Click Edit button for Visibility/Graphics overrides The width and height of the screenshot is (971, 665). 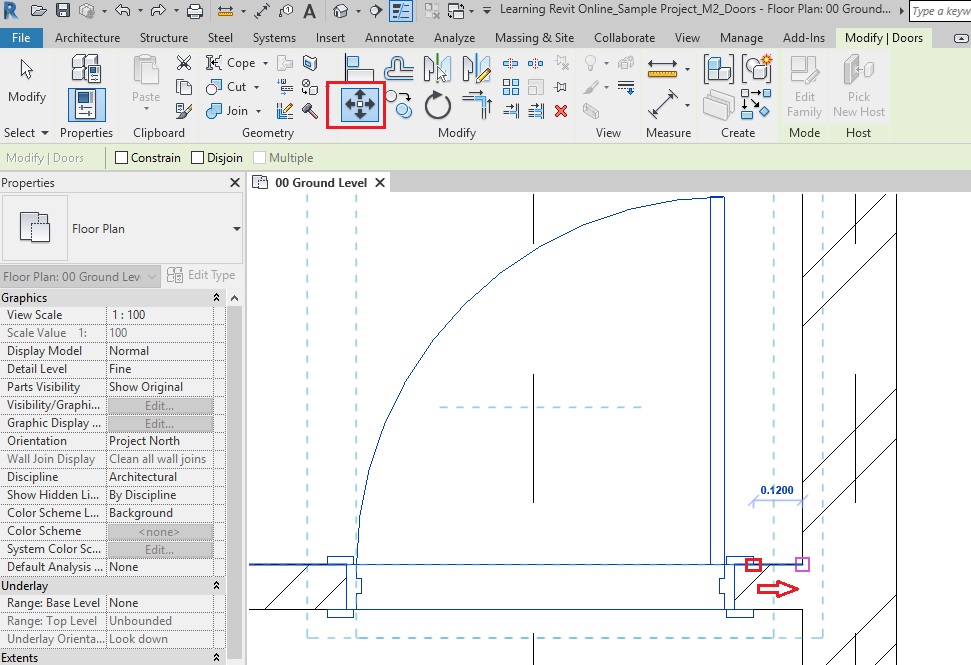tap(159, 405)
